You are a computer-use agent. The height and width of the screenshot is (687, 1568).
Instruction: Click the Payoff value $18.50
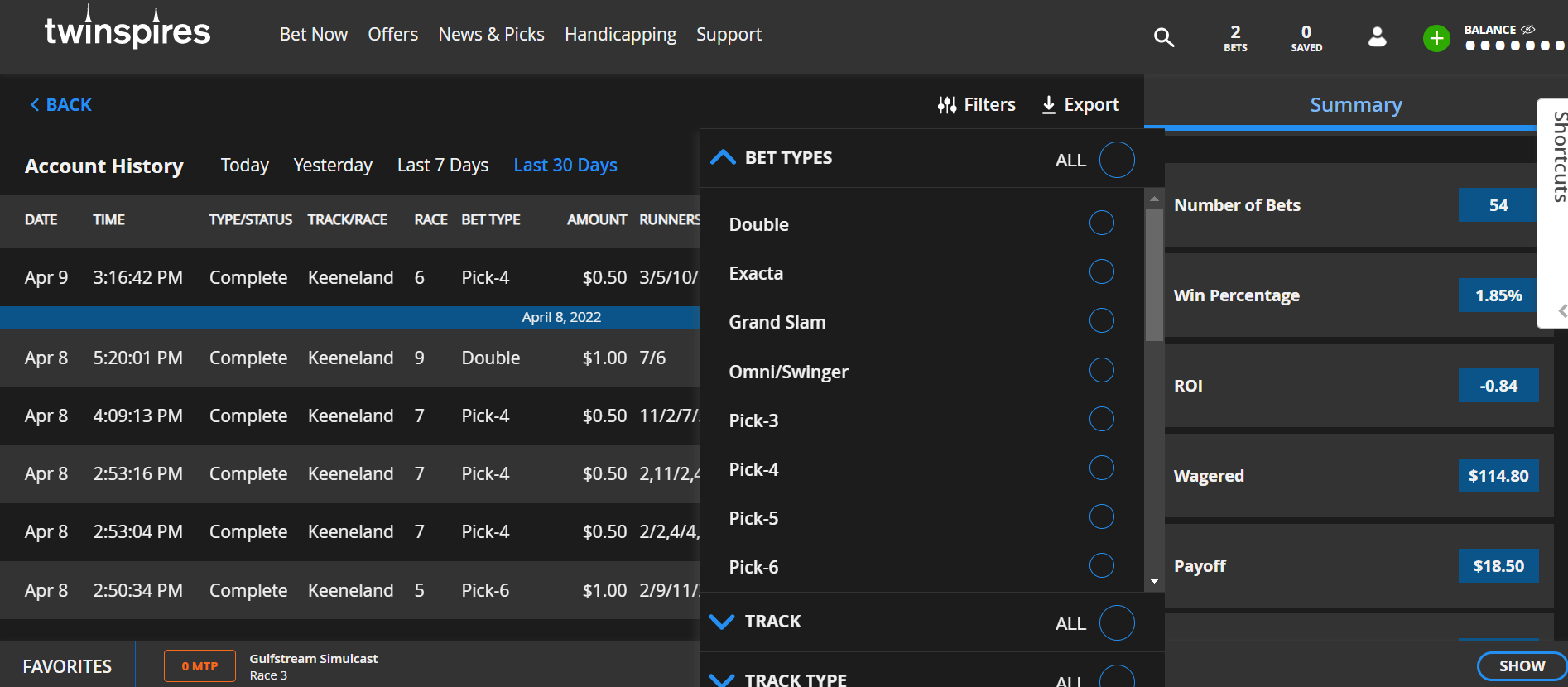1498,565
